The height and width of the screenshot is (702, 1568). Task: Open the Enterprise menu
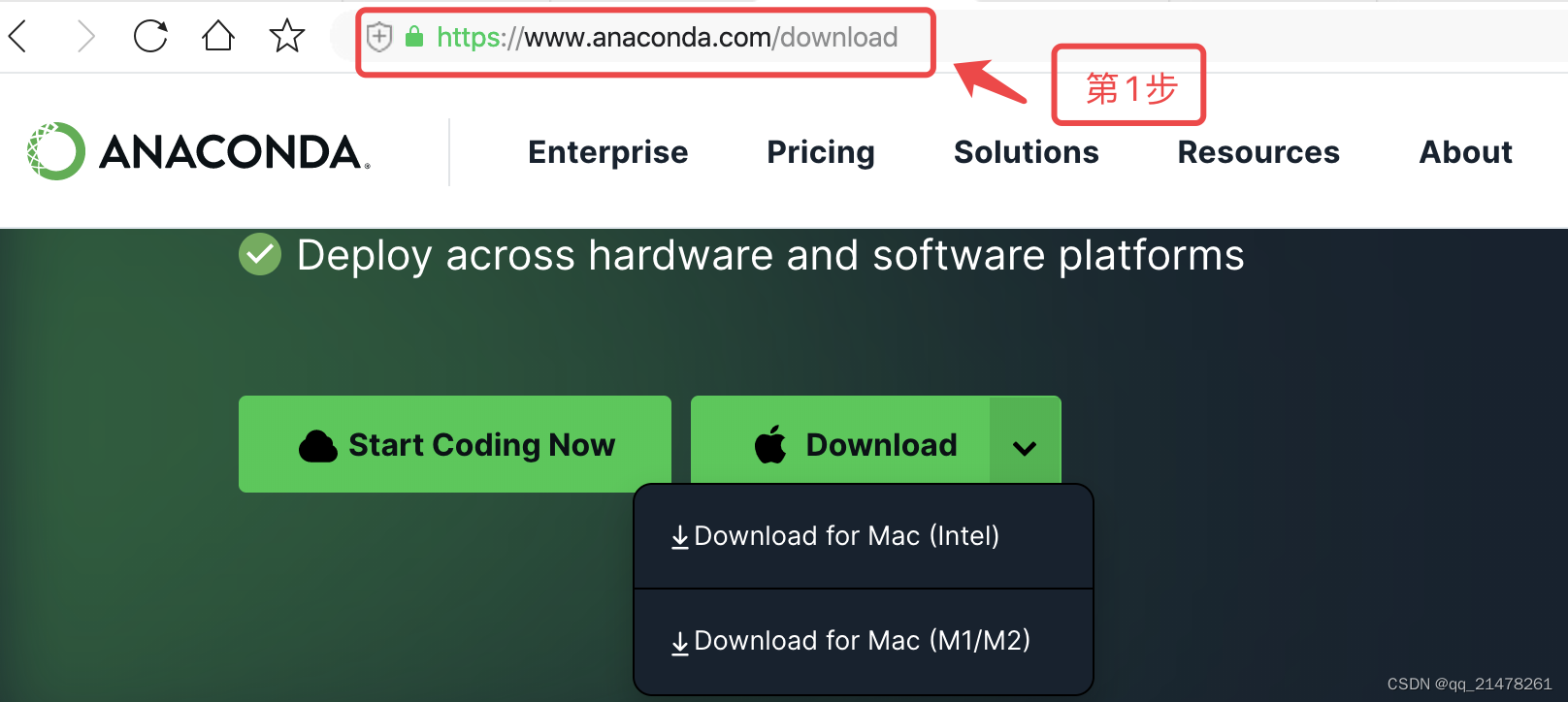pos(608,152)
